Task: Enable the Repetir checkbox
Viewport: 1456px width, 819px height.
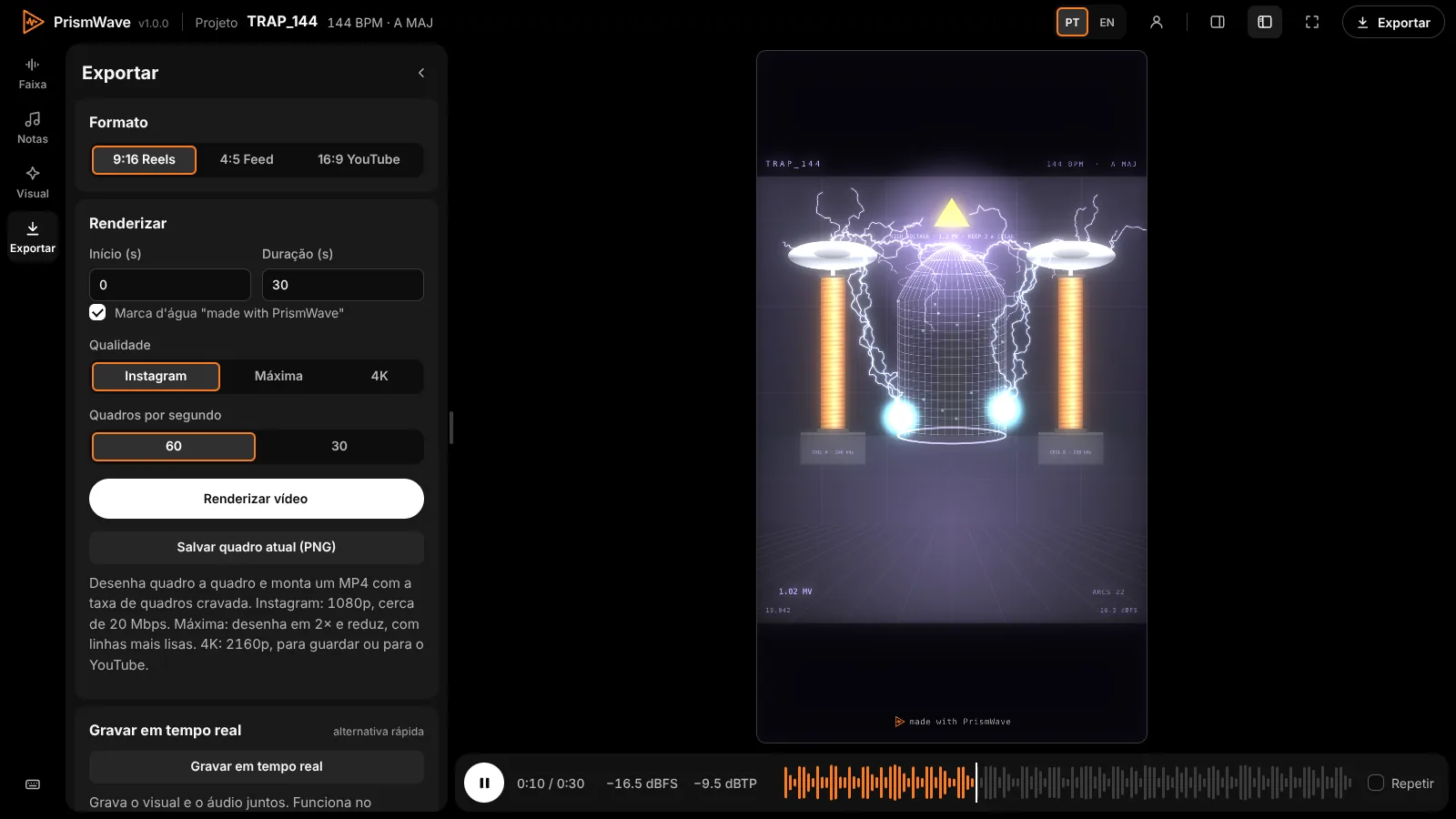Action: pos(1376,783)
